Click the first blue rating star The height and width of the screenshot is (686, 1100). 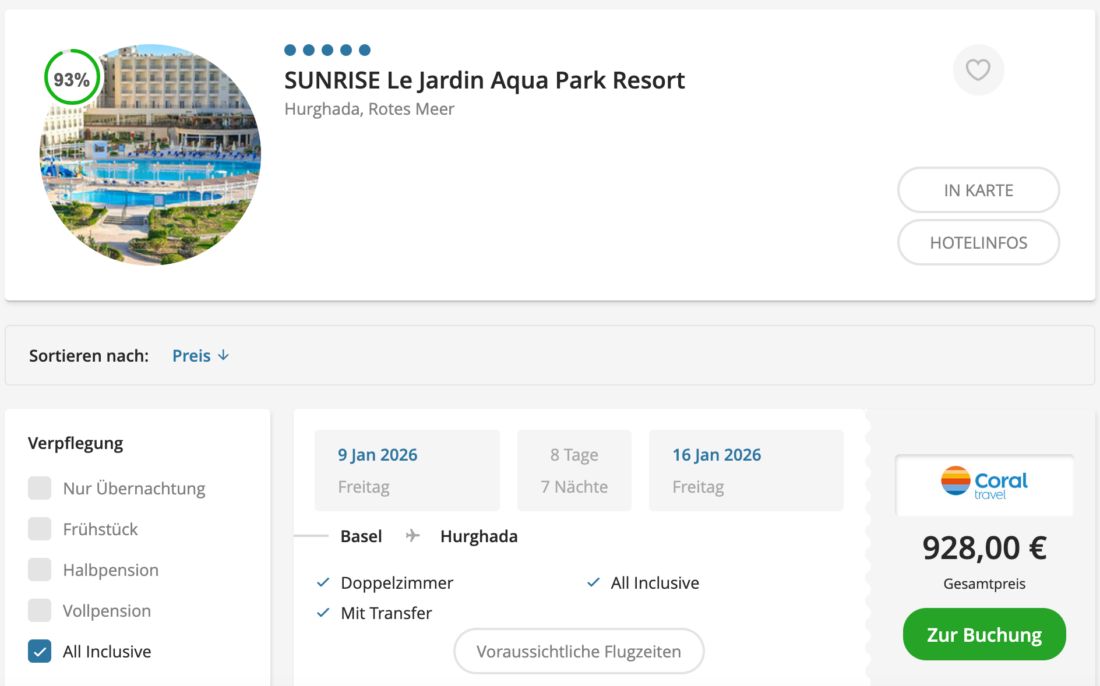289,48
